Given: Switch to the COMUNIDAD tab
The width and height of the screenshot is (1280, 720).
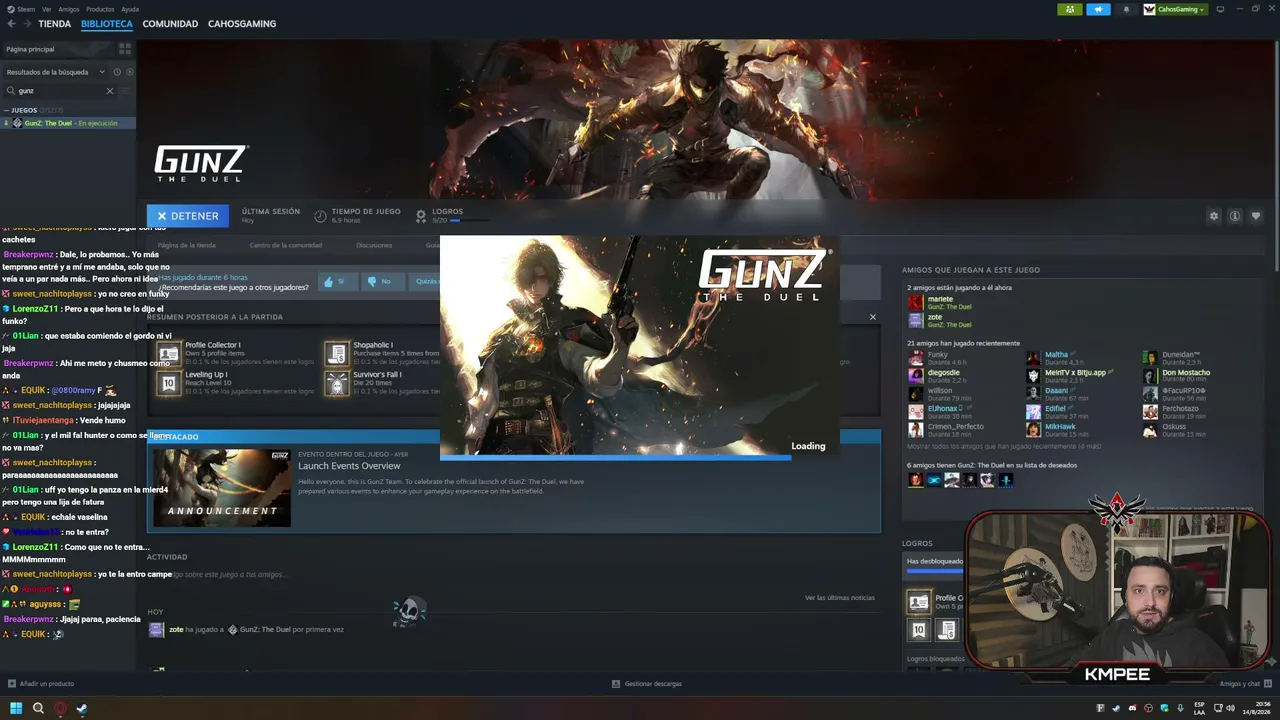Looking at the screenshot, I should 170,24.
